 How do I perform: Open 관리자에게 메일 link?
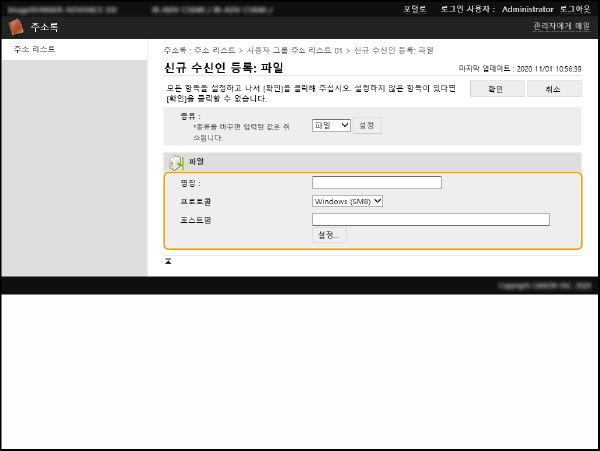(560, 27)
